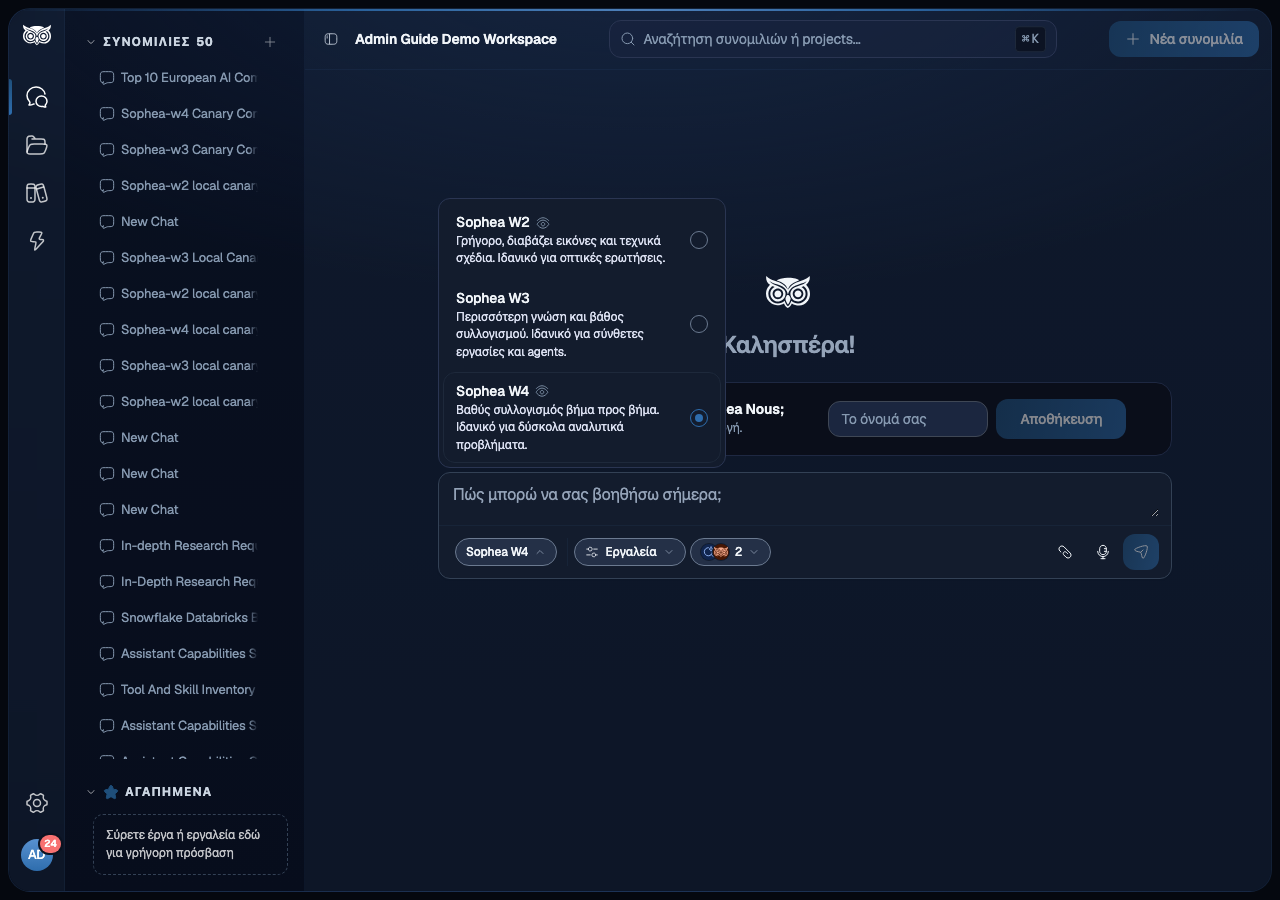The image size is (1280, 900).
Task: Close the Sophea W4 model selector dropdown
Action: (505, 552)
